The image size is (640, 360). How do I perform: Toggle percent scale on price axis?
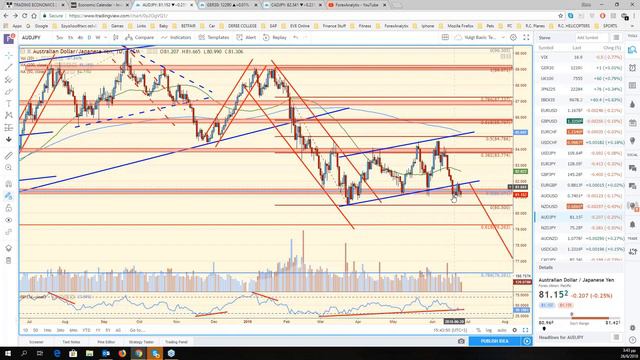(x=479, y=330)
